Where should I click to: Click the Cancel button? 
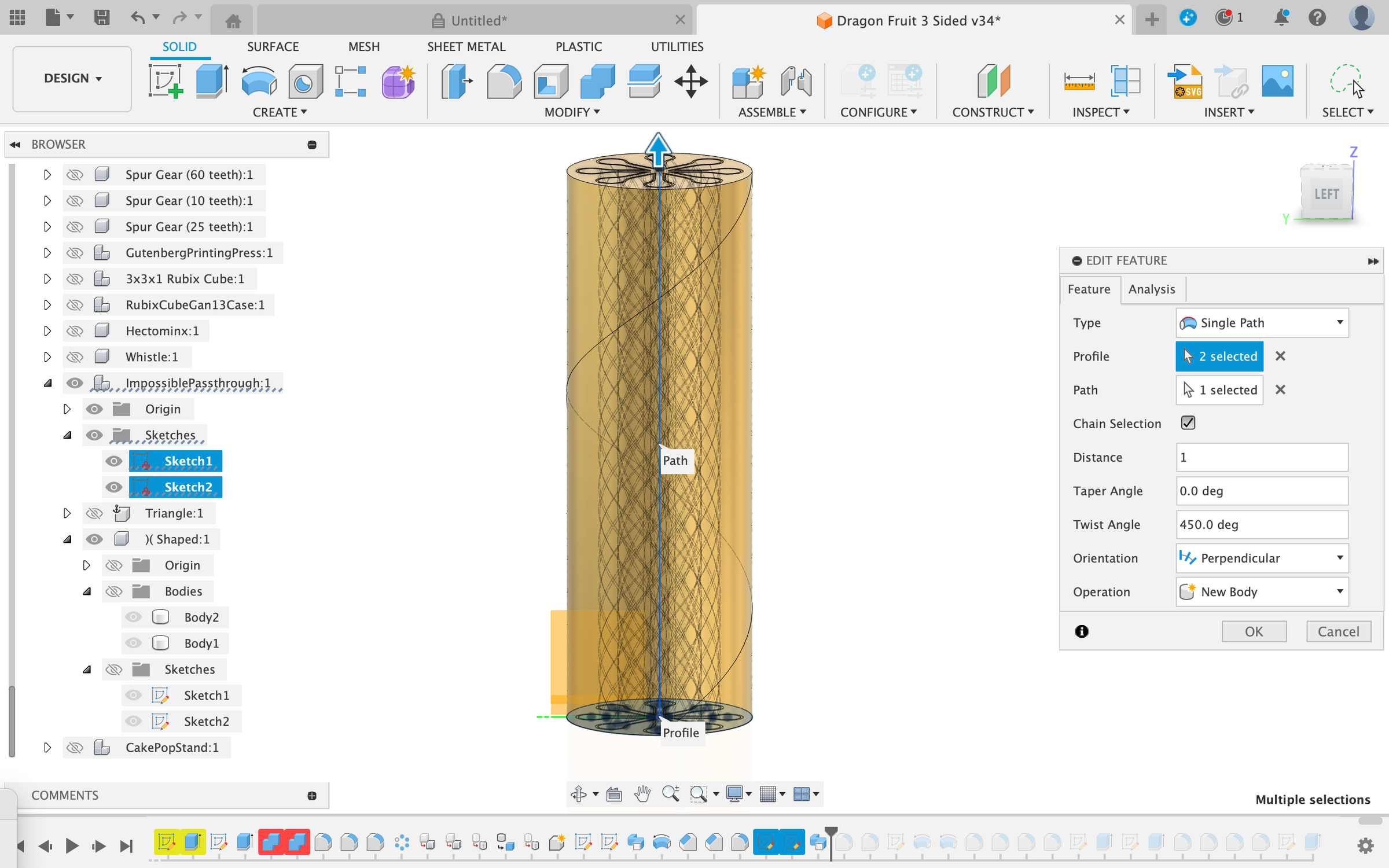point(1338,631)
